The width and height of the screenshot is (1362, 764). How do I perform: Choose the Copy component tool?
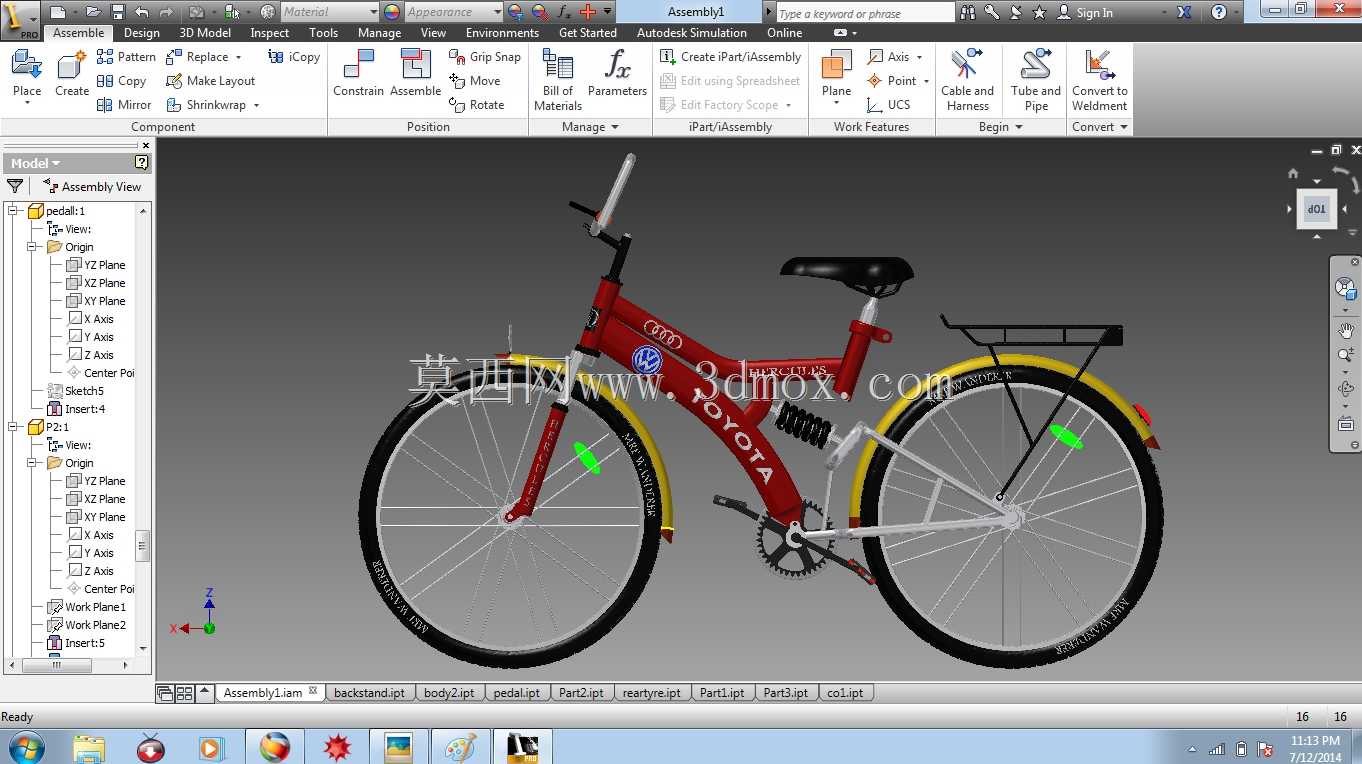point(121,81)
